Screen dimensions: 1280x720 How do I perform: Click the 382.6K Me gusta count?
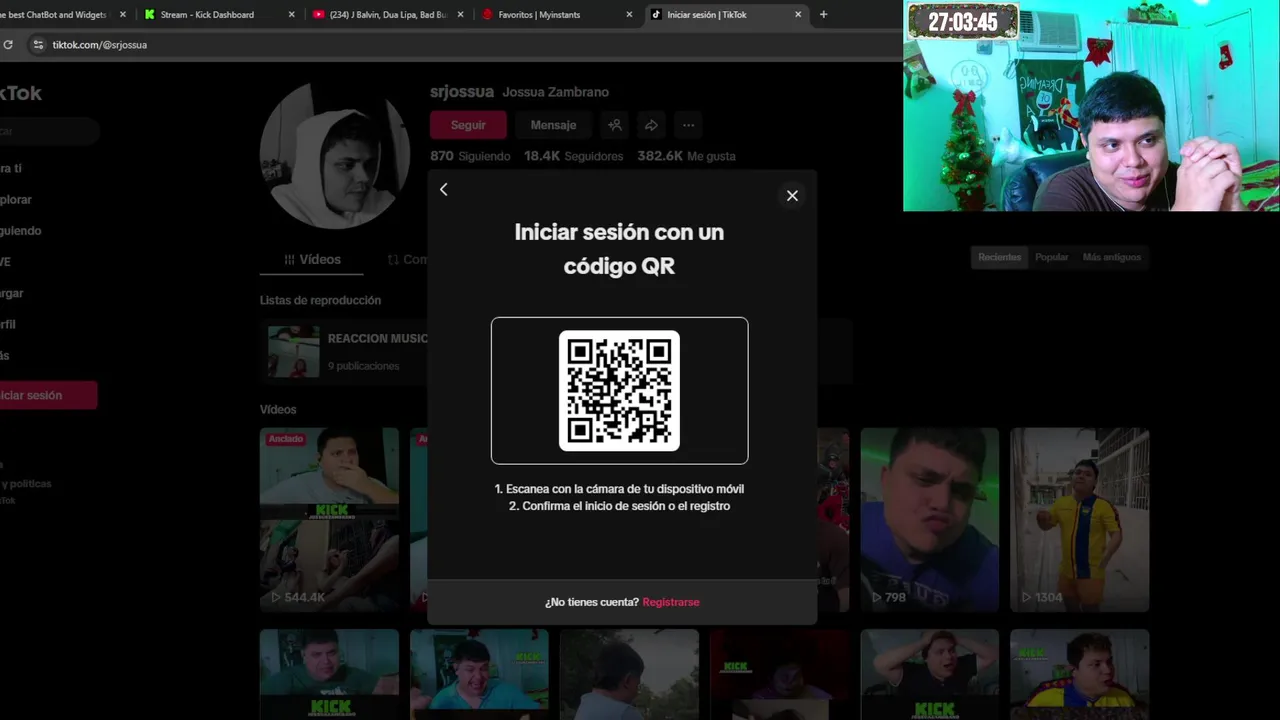click(x=686, y=156)
